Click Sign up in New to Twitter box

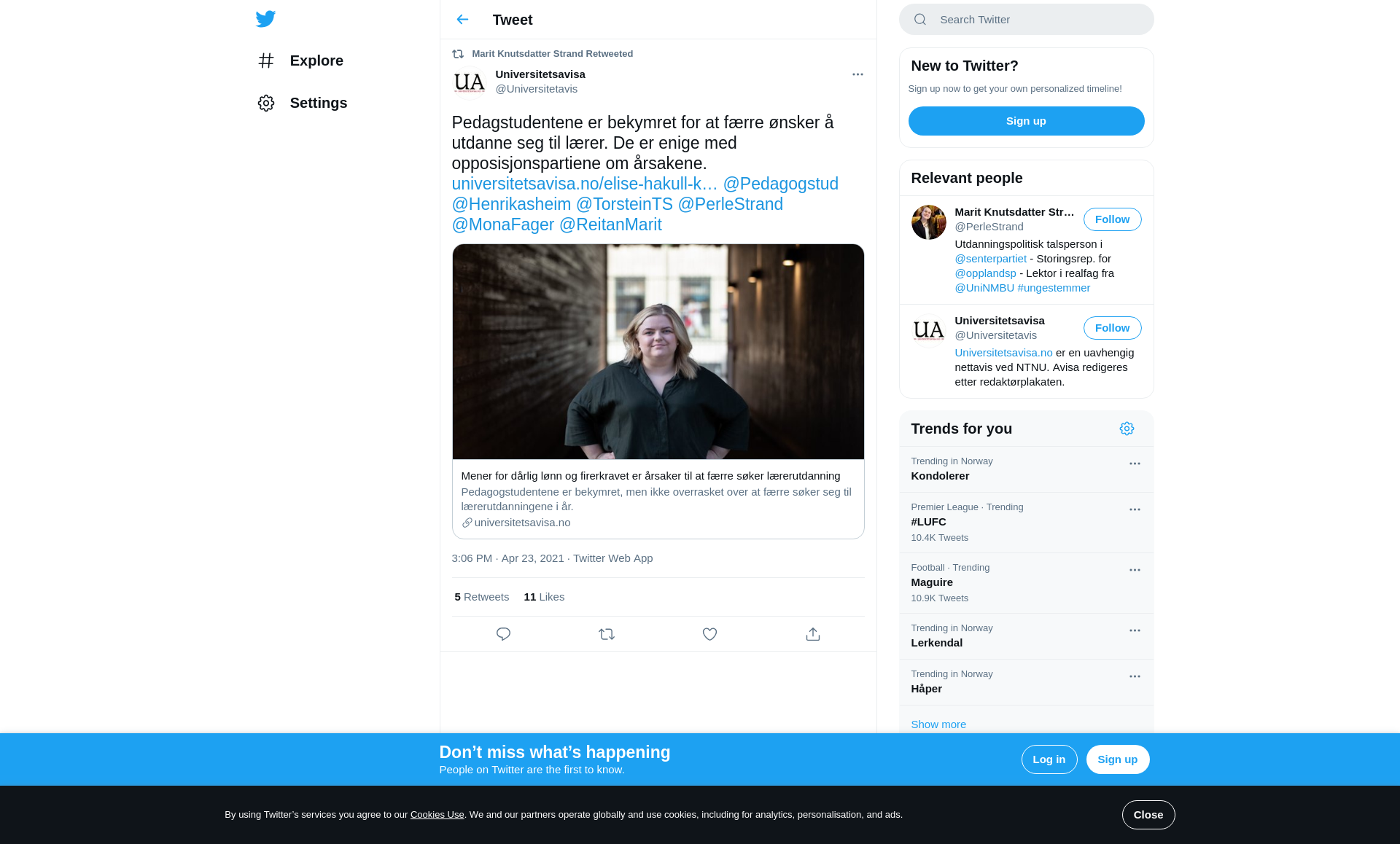pos(1026,121)
